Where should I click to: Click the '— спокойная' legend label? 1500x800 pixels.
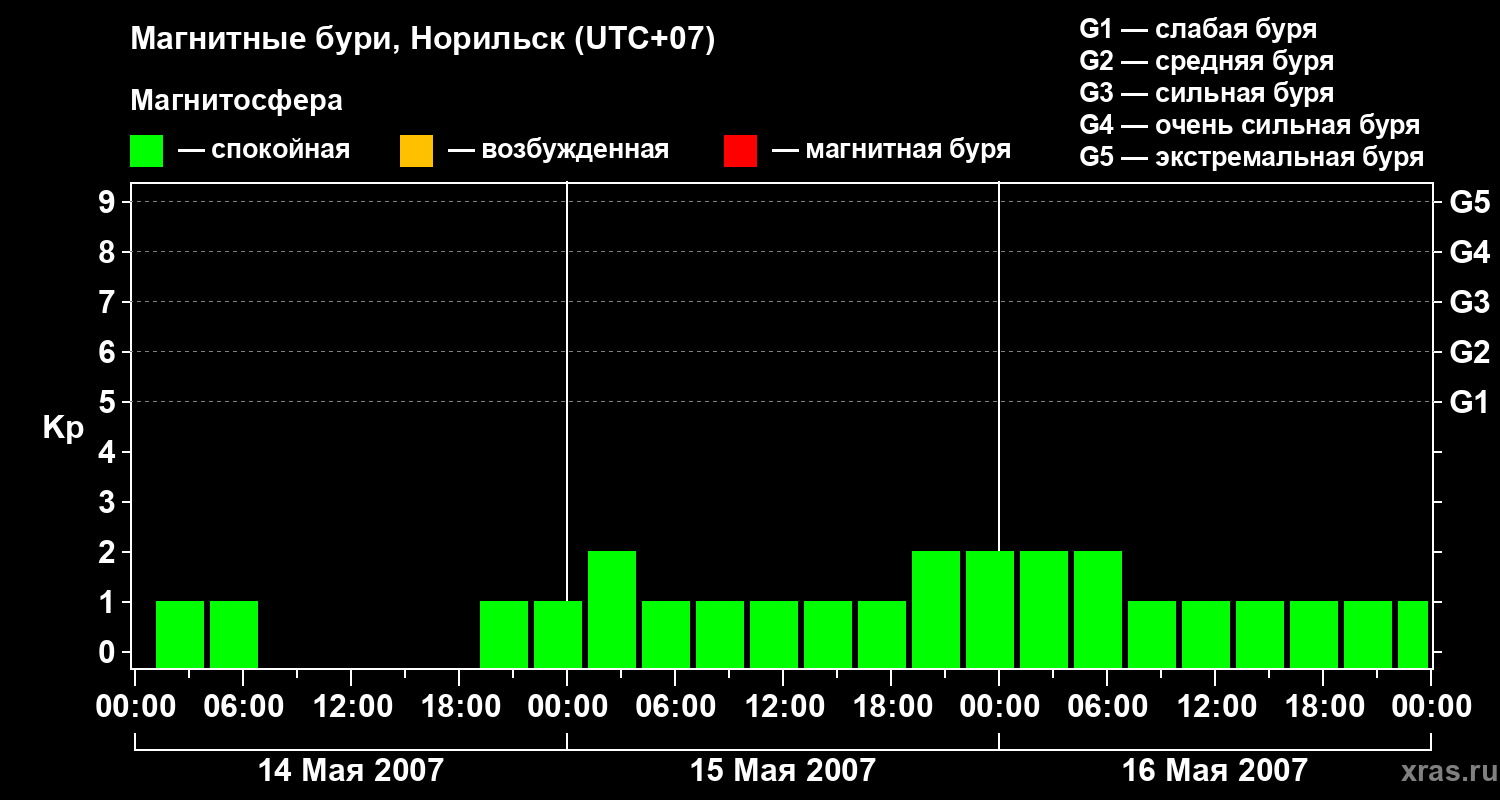click(264, 151)
